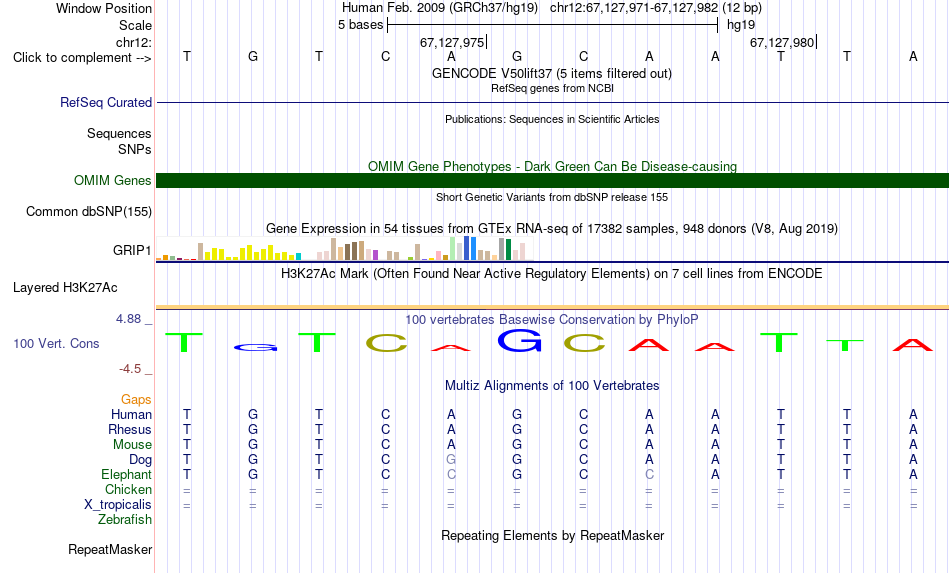Click the 67,127,975 position marker

pyautogui.click(x=452, y=42)
